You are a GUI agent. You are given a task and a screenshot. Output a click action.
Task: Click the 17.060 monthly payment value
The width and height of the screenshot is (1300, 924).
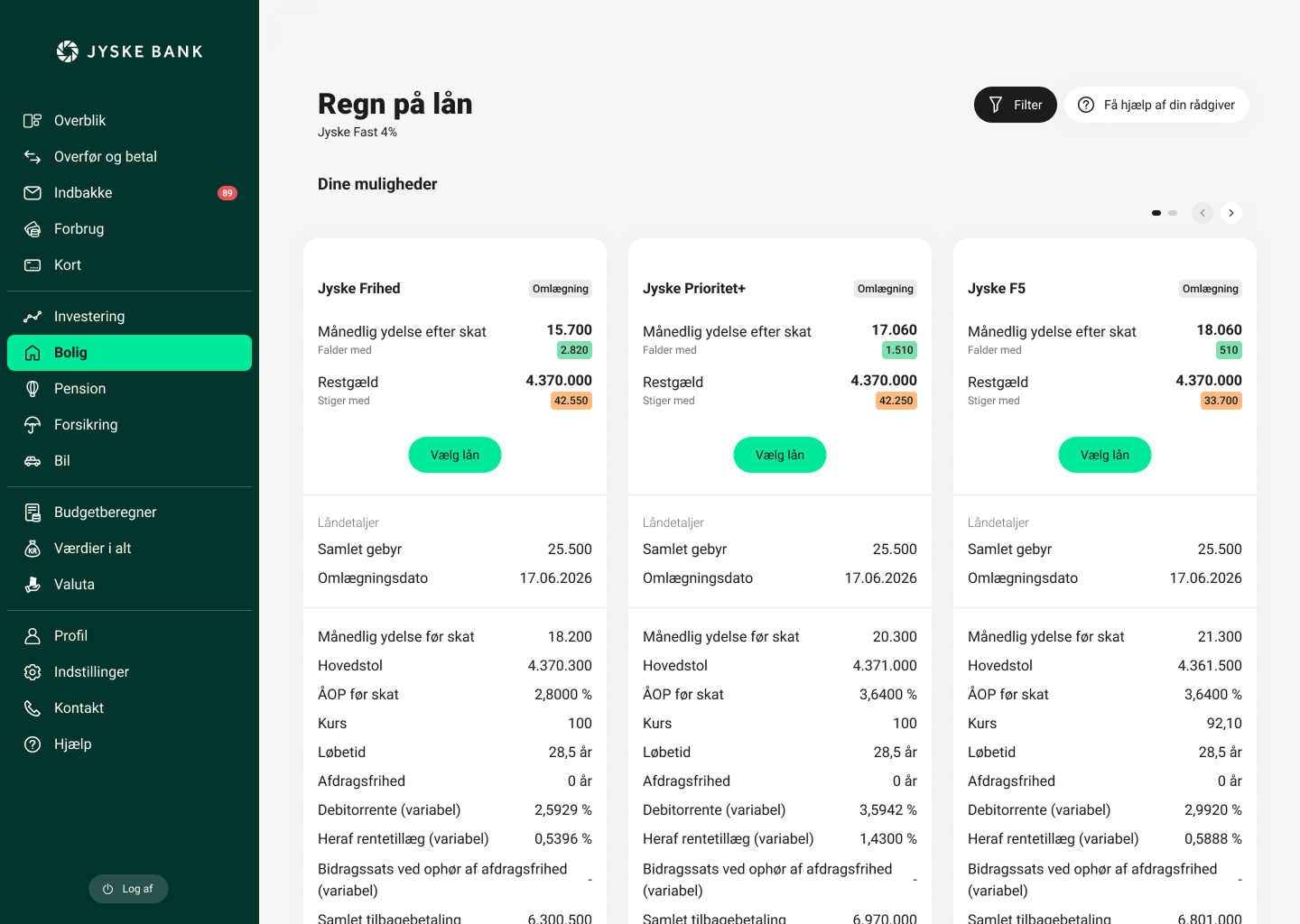point(895,330)
